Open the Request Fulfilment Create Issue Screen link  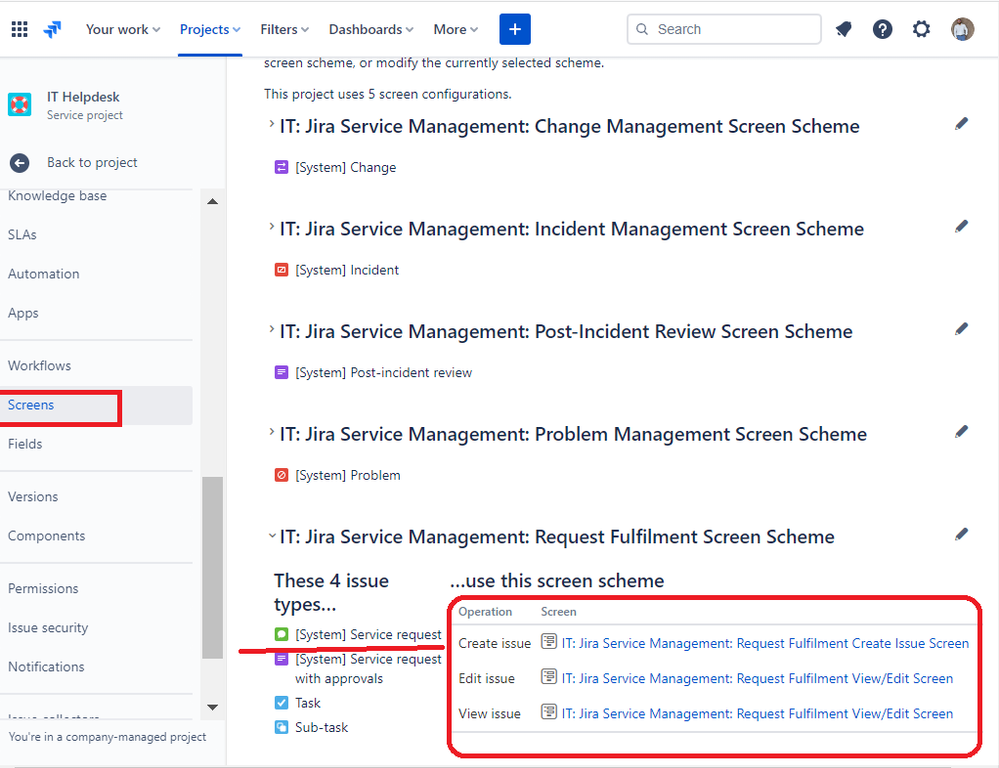(x=765, y=643)
